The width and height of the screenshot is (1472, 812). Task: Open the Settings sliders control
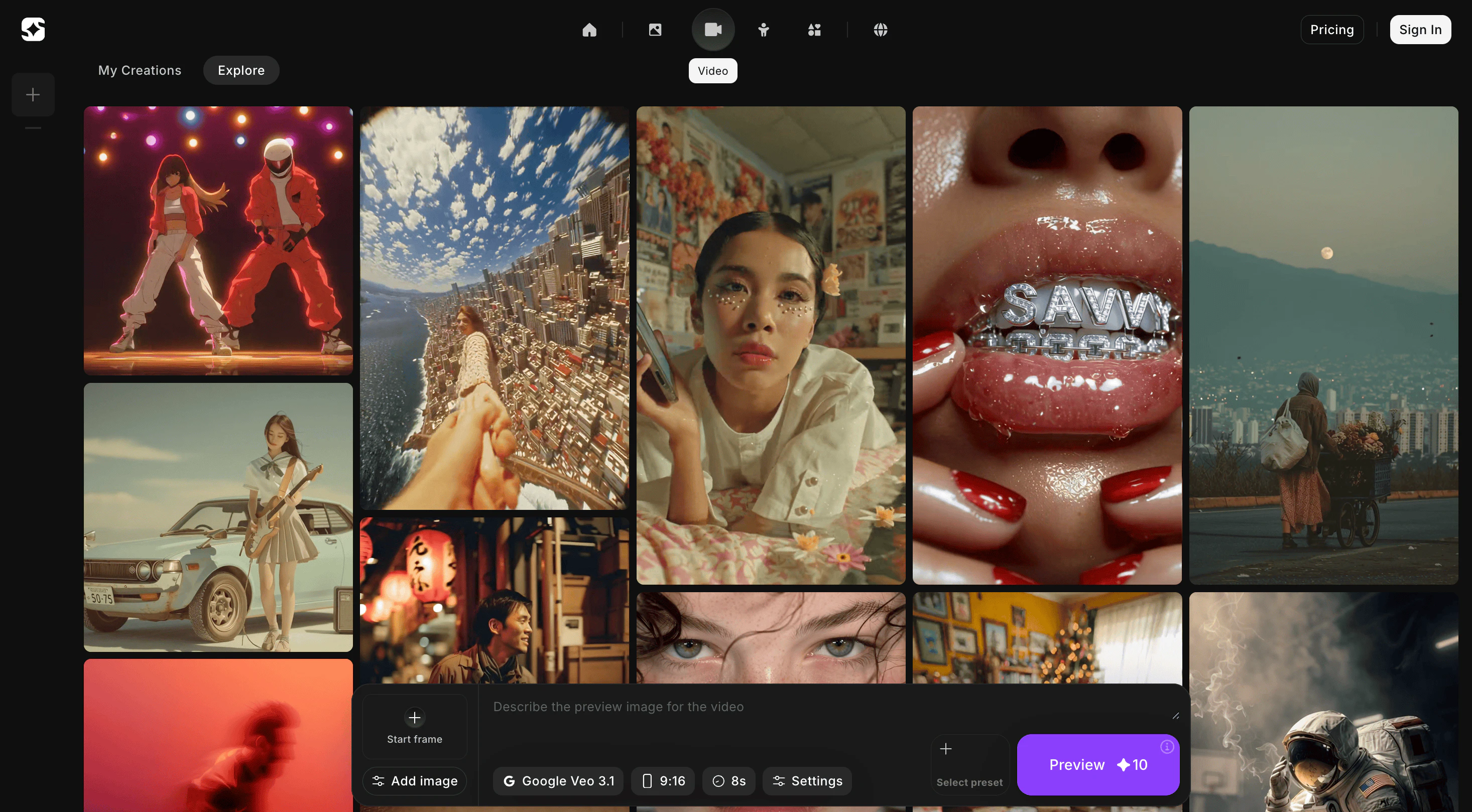[x=807, y=780]
